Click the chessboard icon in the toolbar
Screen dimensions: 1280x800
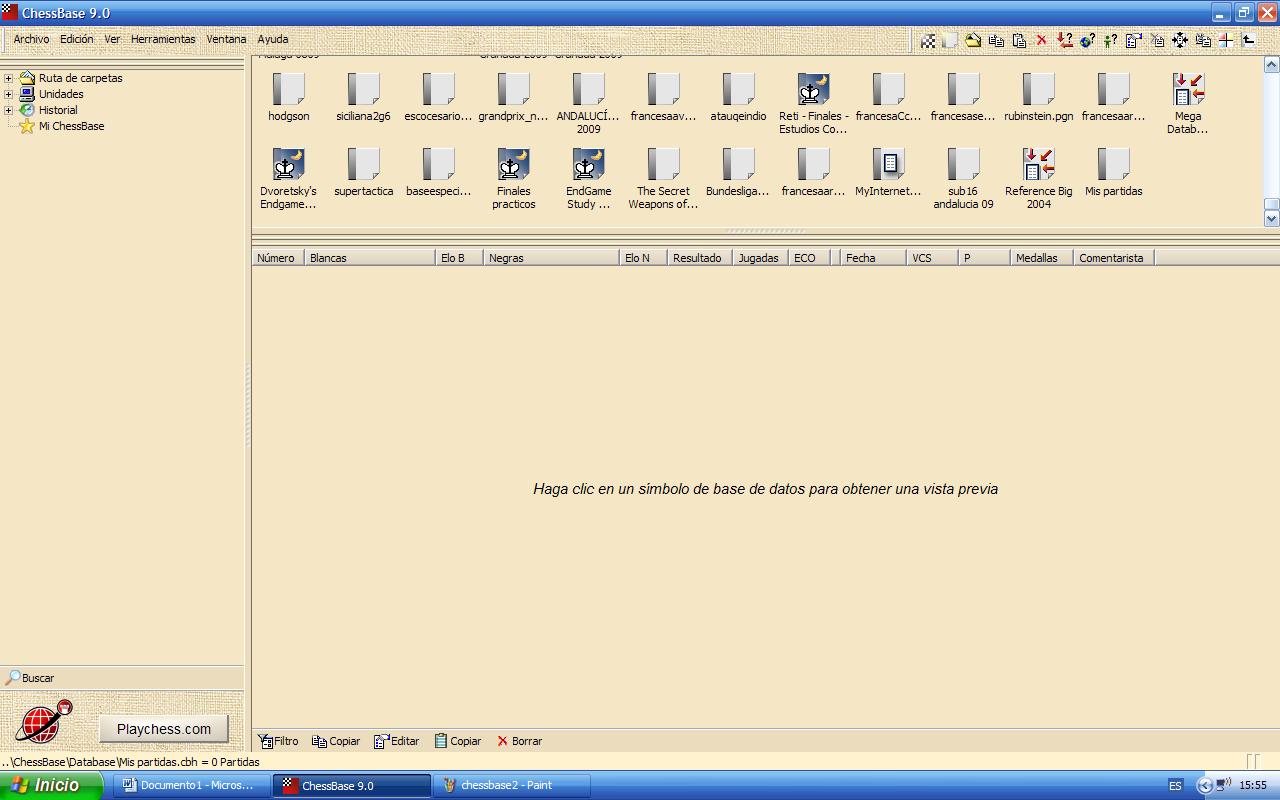(x=928, y=41)
